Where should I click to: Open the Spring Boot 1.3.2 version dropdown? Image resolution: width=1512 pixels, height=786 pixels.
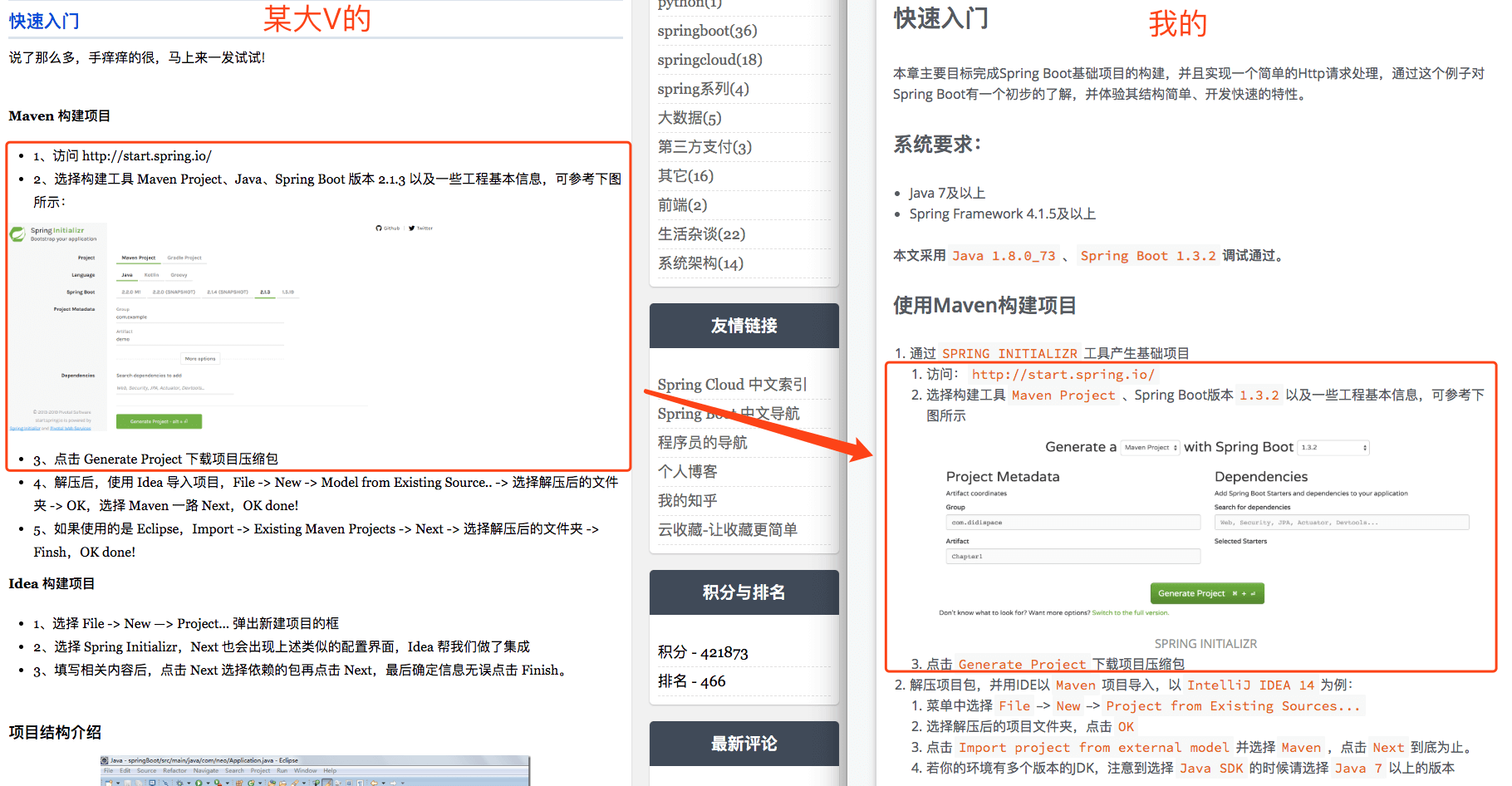pyautogui.click(x=1334, y=447)
